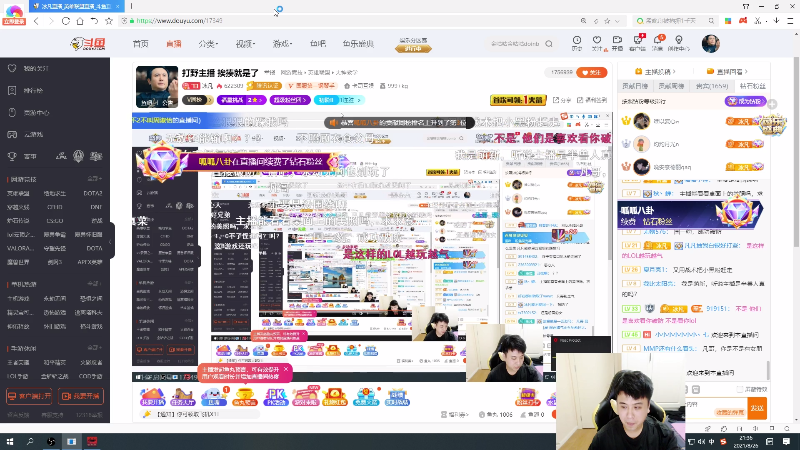Viewport: 800px width, 450px height.
Task: Open creator center lightbulb icon
Action: tap(679, 43)
